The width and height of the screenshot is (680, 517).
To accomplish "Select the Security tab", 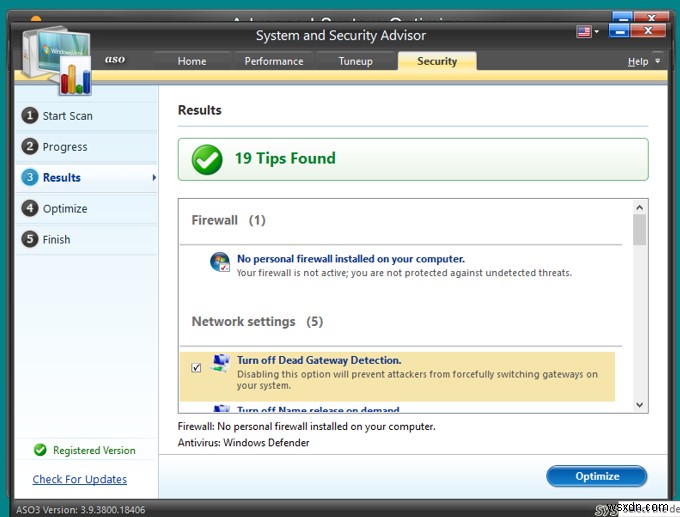I will (437, 61).
